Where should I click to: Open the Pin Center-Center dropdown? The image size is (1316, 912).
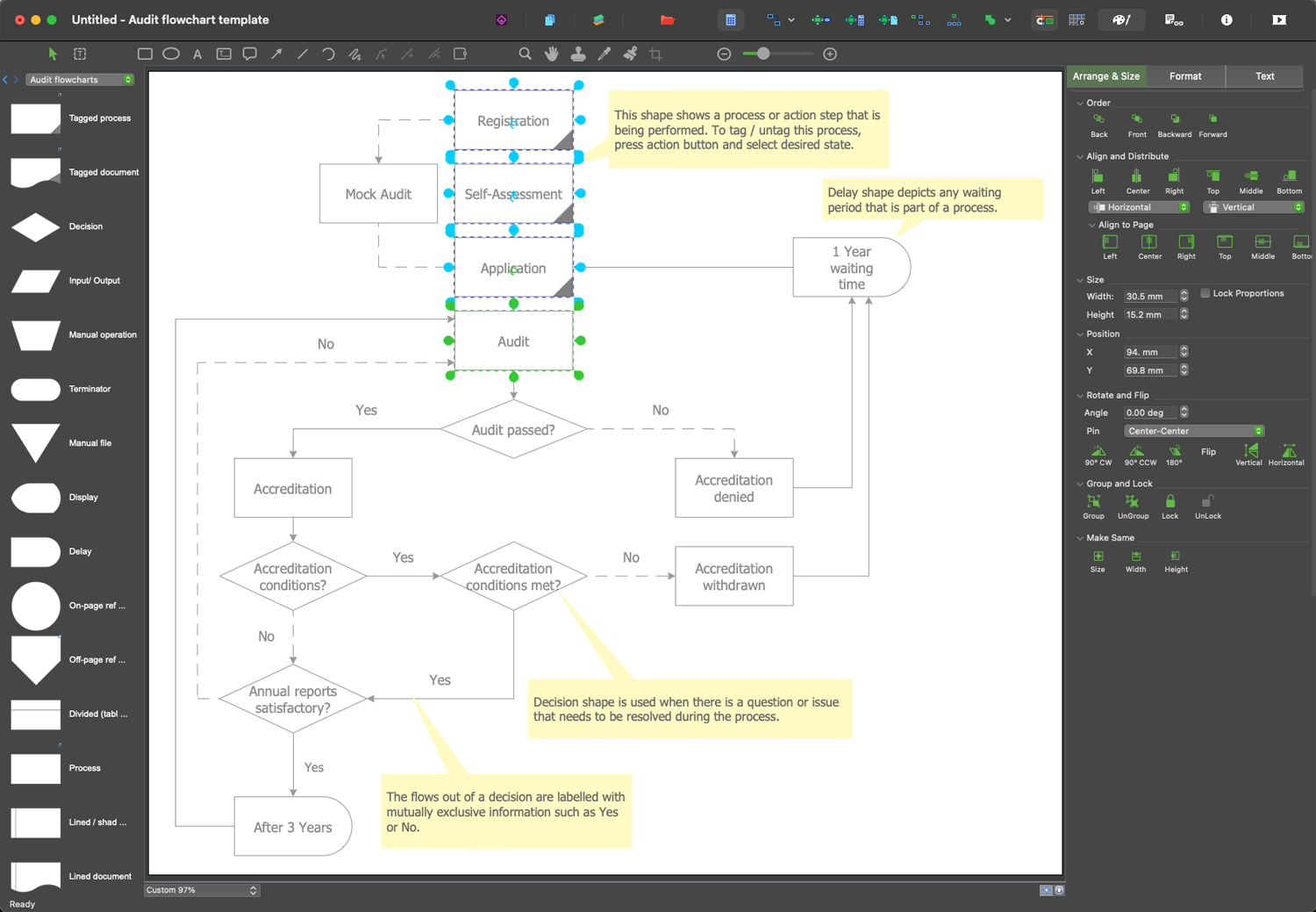click(1193, 431)
